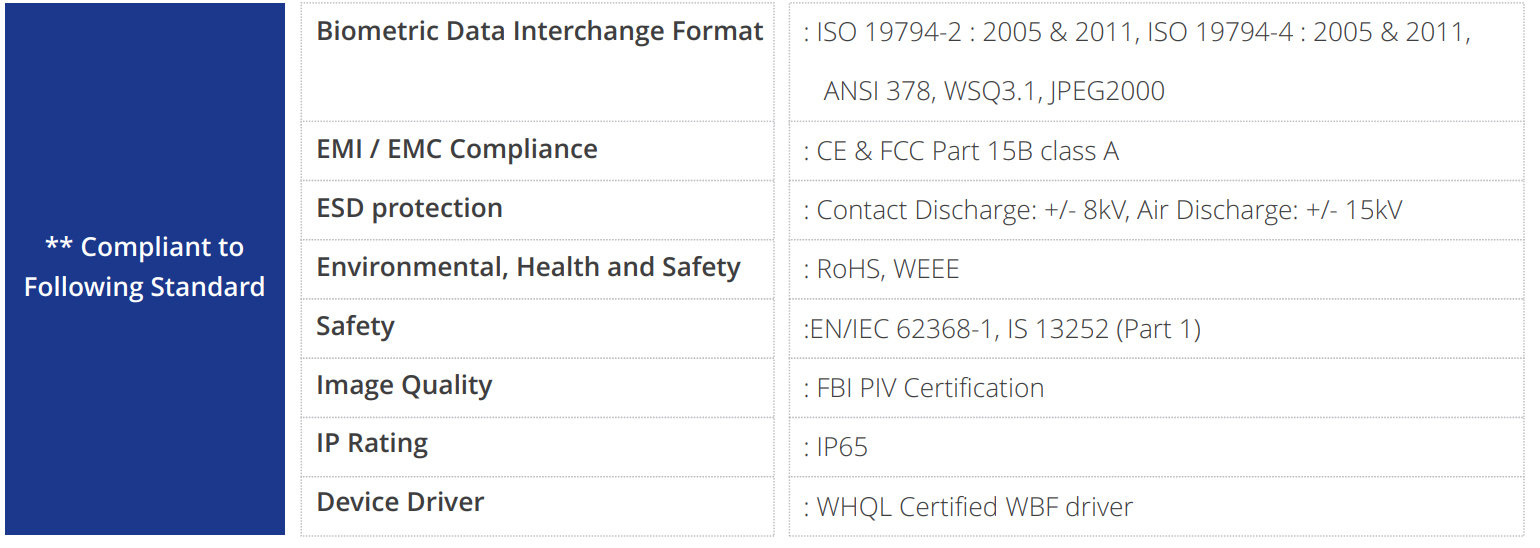Select the "Contact Discharge: +/- 8kV" text
The height and width of the screenshot is (548, 1540).
point(970,210)
